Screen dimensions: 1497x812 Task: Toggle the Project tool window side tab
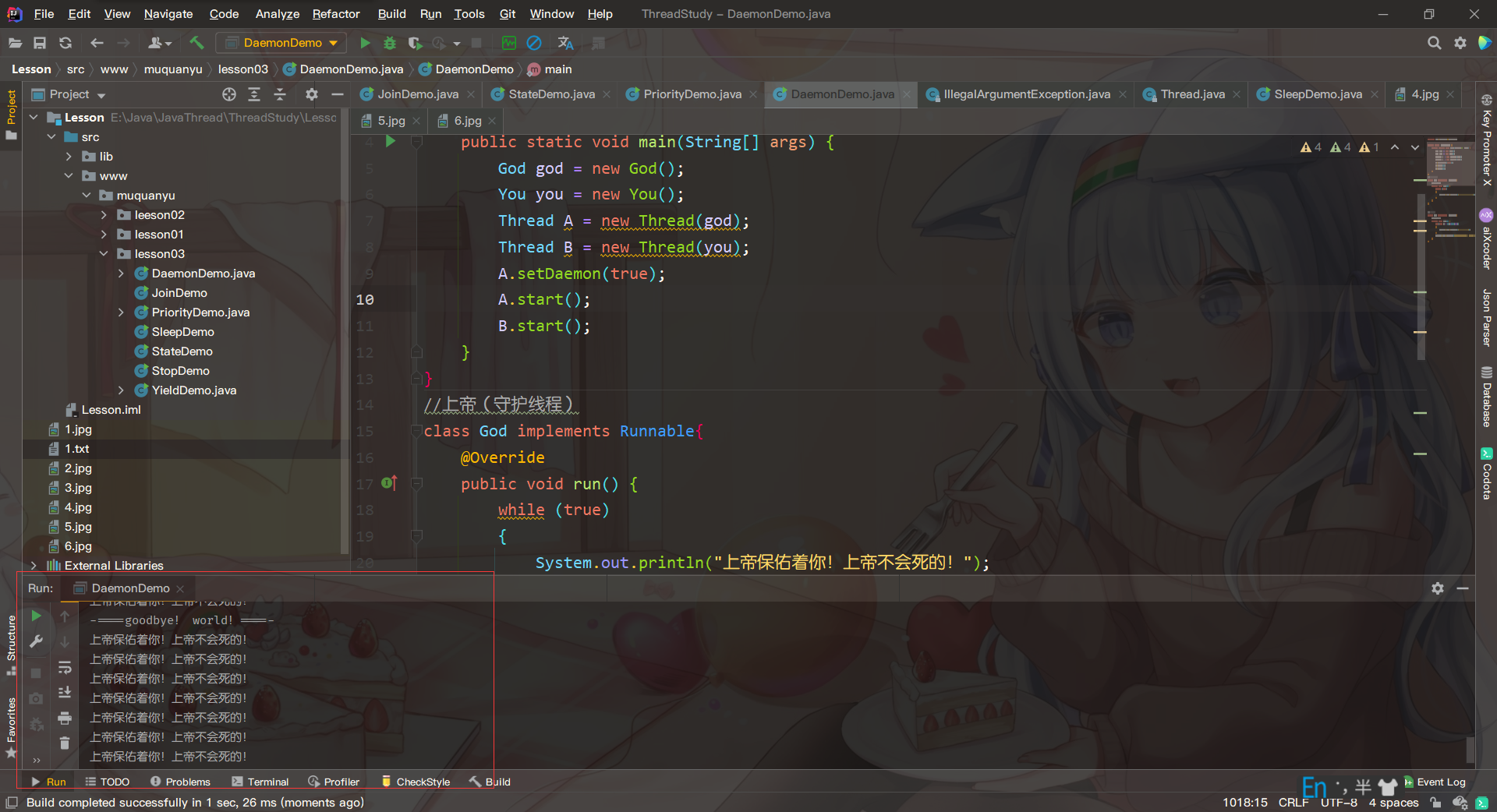[x=11, y=115]
